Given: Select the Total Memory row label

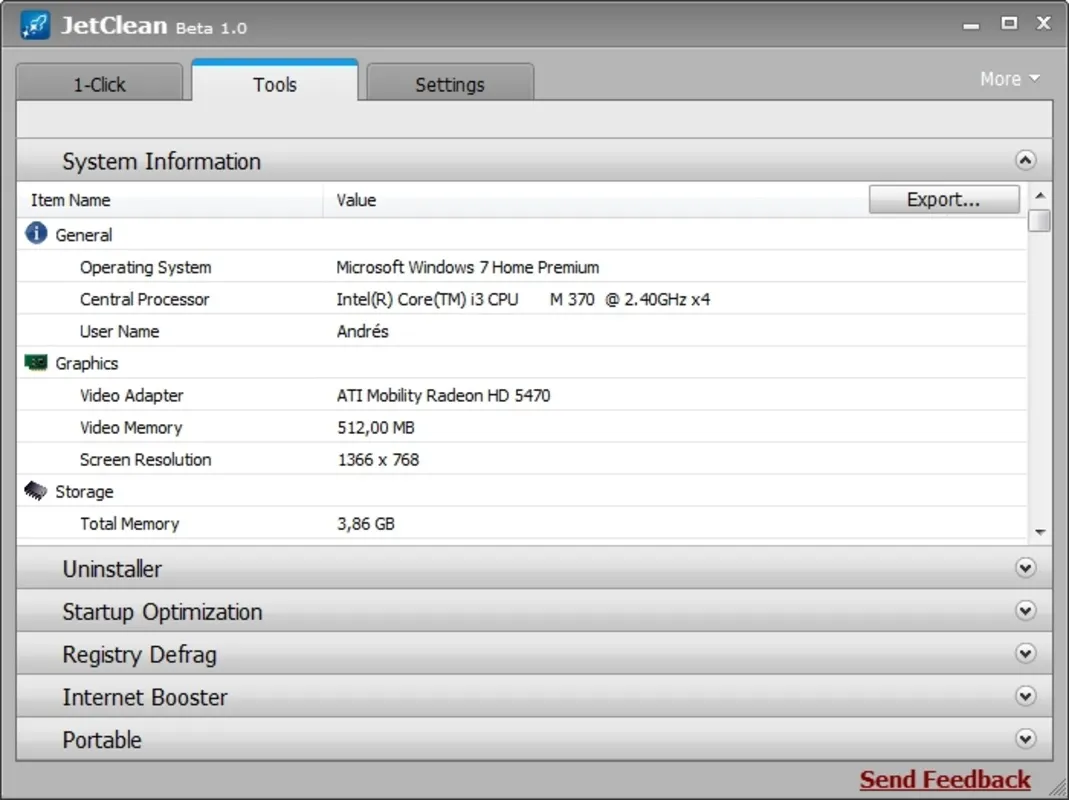Looking at the screenshot, I should (130, 524).
